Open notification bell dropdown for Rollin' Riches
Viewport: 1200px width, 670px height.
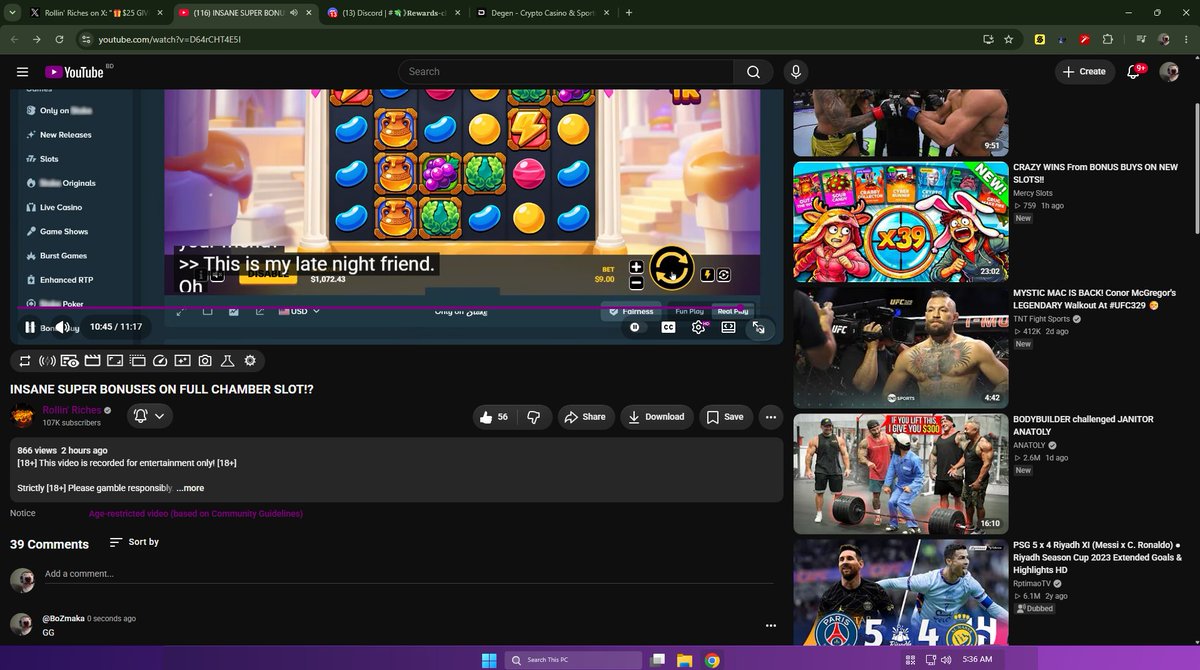coord(149,416)
